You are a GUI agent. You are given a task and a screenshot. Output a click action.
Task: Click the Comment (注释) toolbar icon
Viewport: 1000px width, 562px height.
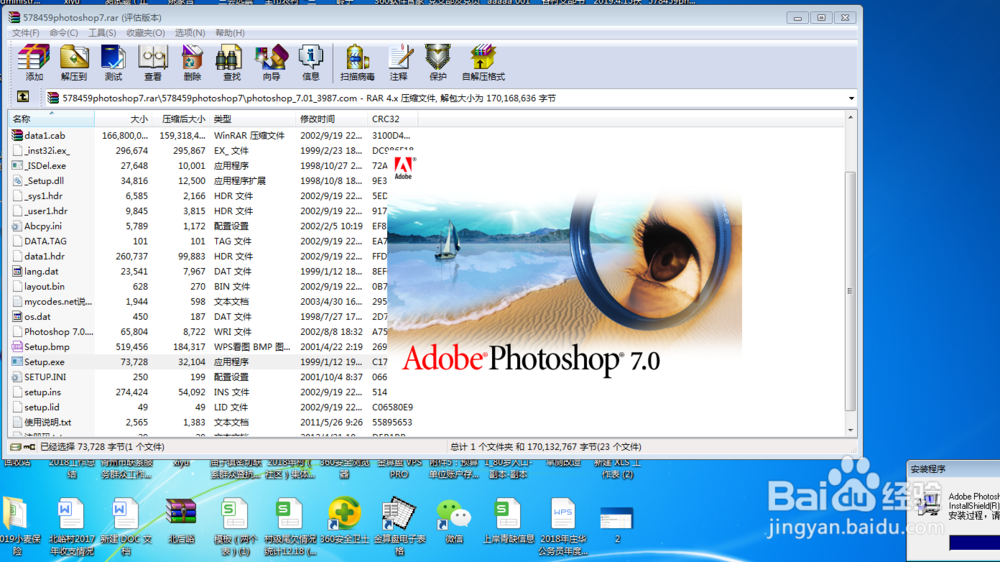point(399,63)
